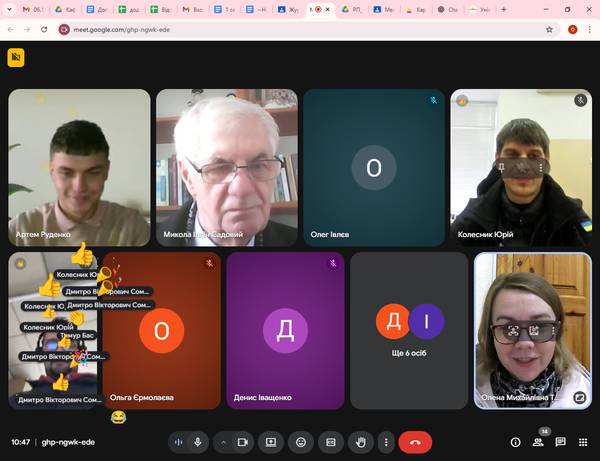
Task: Show the participants people panel
Action: click(x=538, y=441)
